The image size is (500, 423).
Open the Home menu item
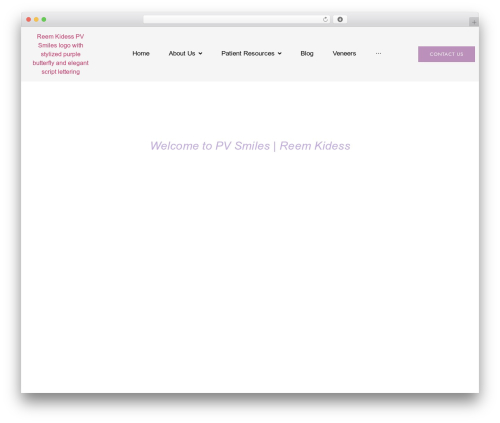(141, 54)
